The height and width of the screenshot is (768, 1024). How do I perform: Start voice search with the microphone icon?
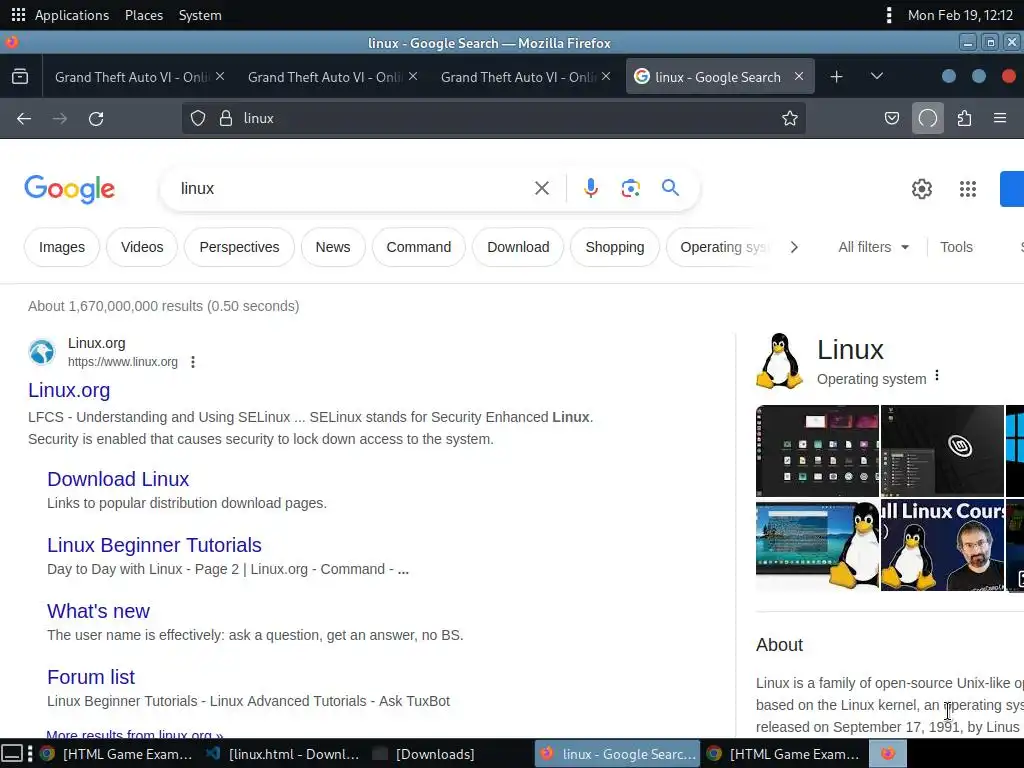tap(590, 188)
